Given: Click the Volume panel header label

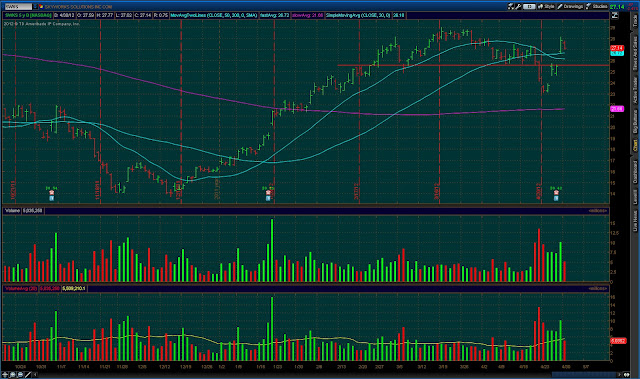Looking at the screenshot, I should [12, 211].
